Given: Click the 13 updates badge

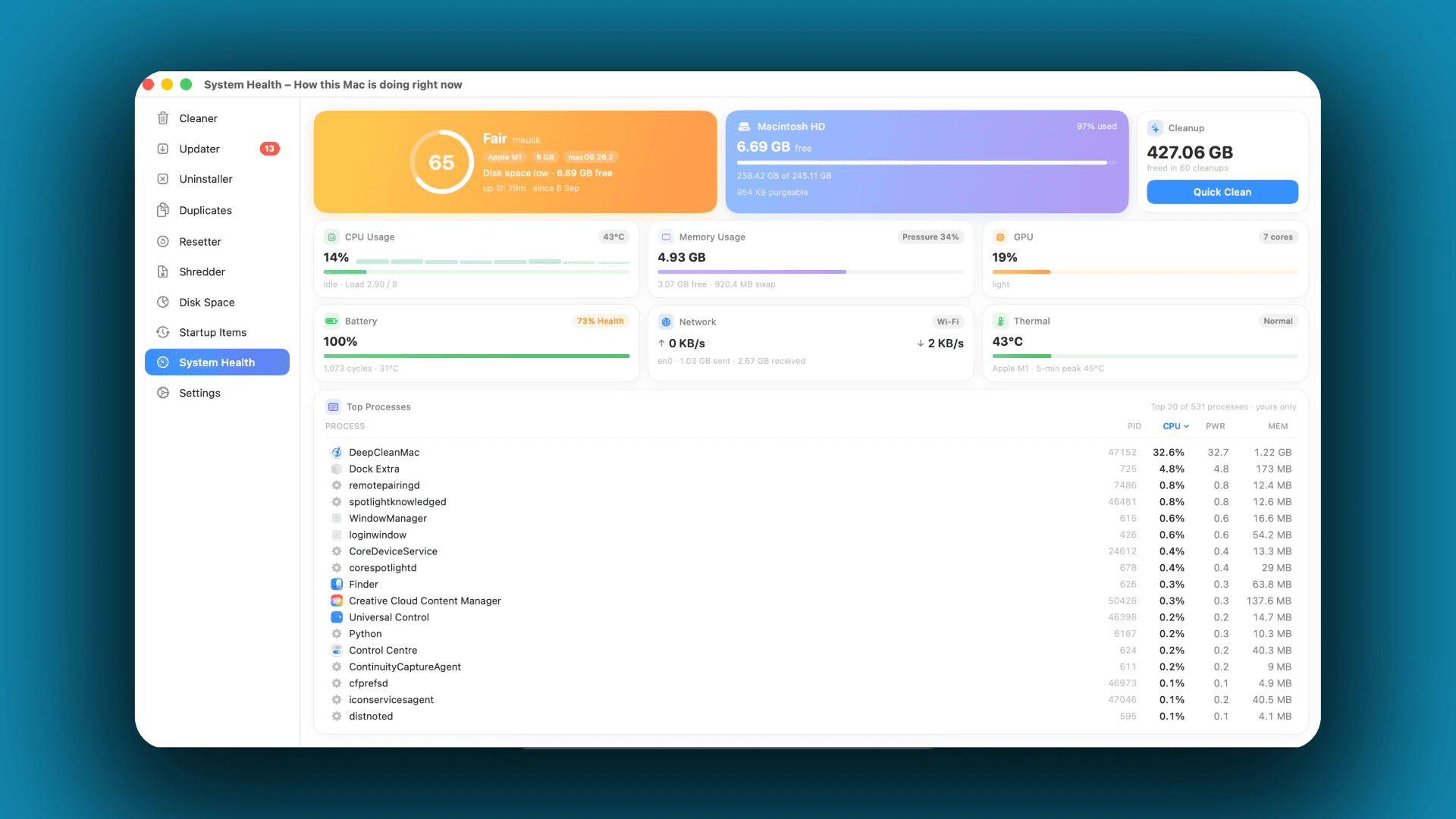Looking at the screenshot, I should 269,149.
